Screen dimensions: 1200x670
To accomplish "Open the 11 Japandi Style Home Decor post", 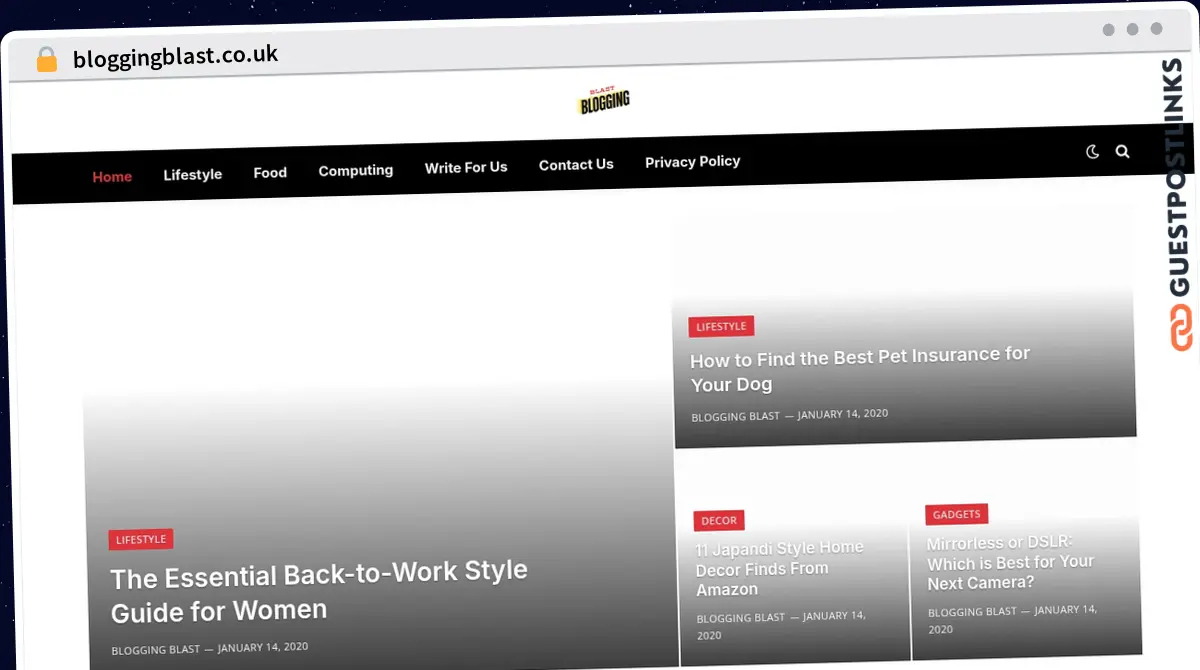I will pos(779,568).
